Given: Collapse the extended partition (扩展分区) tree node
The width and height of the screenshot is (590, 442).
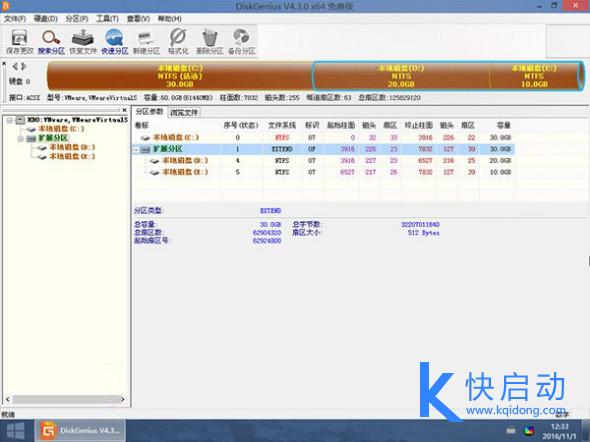Looking at the screenshot, I should (x=21, y=138).
